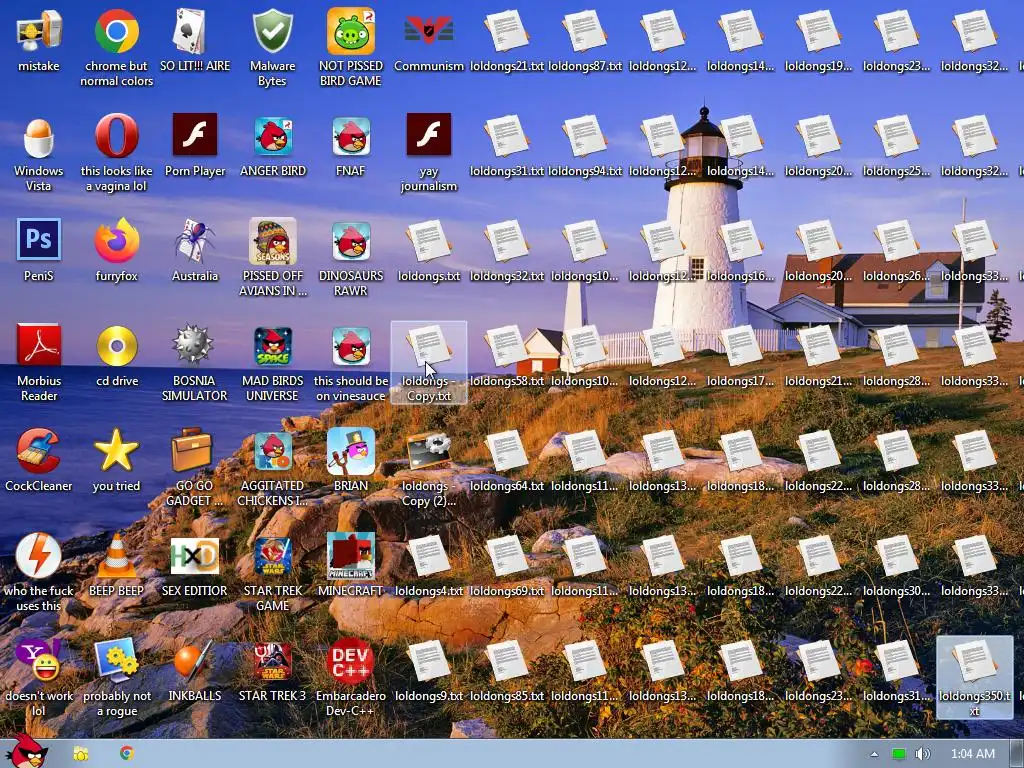Click the green tray status icon
1024x768 pixels.
(x=899, y=754)
